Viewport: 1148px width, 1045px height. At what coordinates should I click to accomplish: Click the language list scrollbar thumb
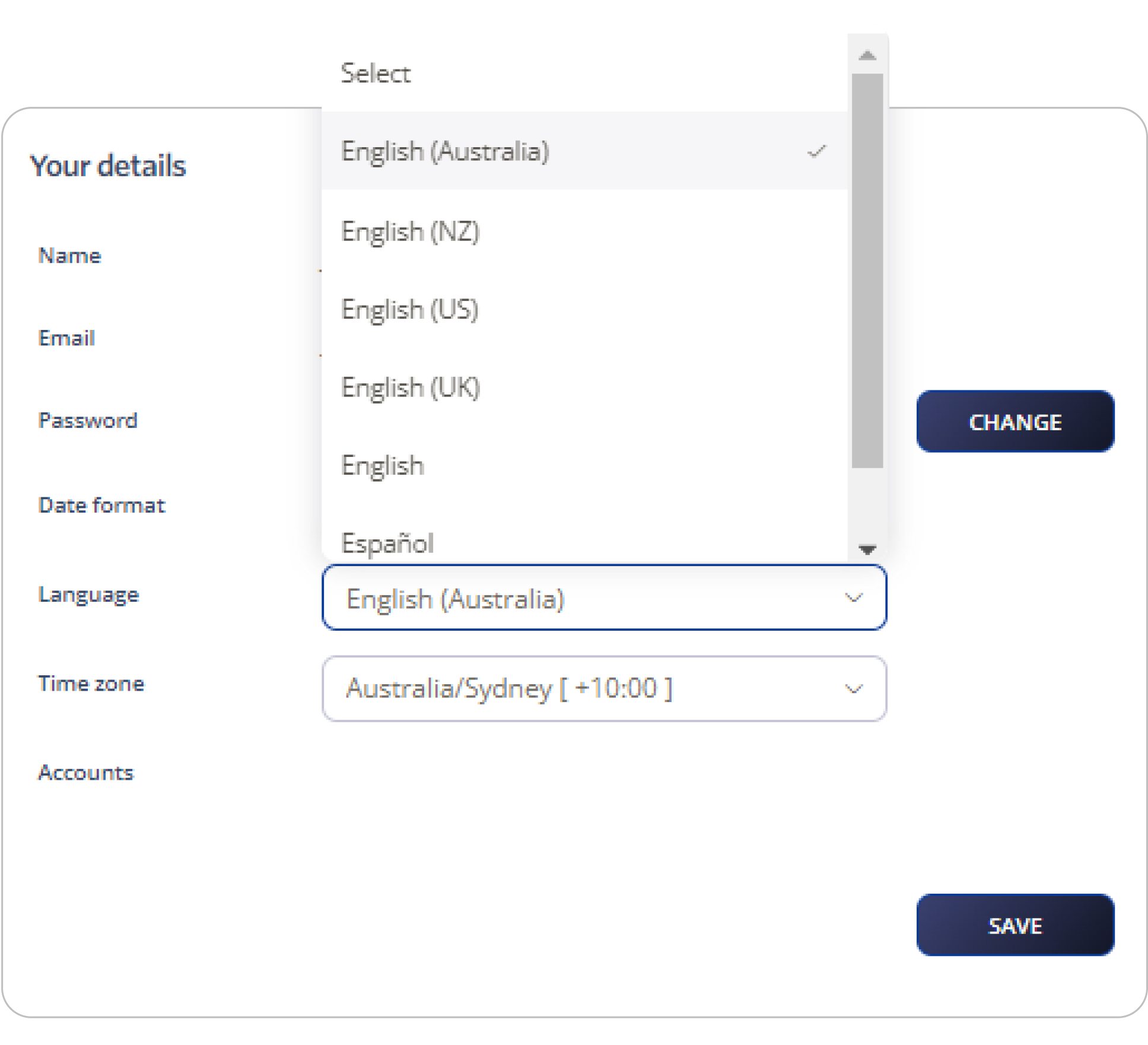(867, 271)
